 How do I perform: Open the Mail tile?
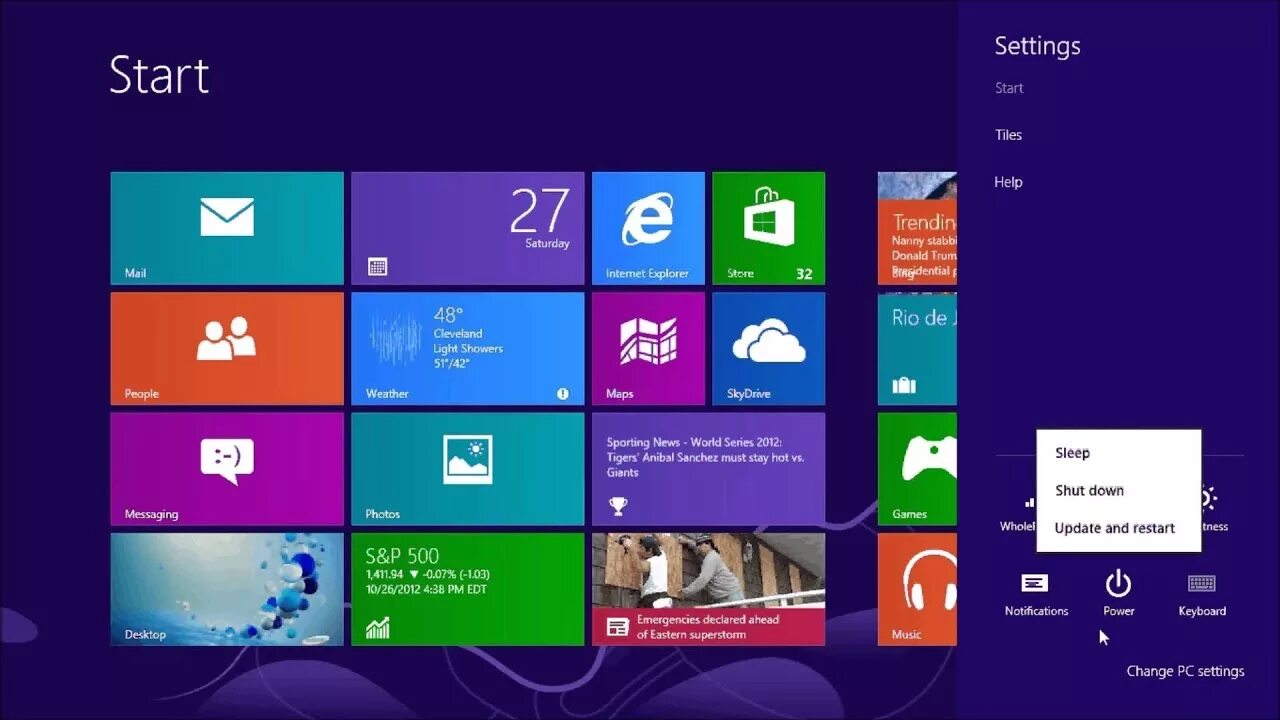tap(227, 228)
